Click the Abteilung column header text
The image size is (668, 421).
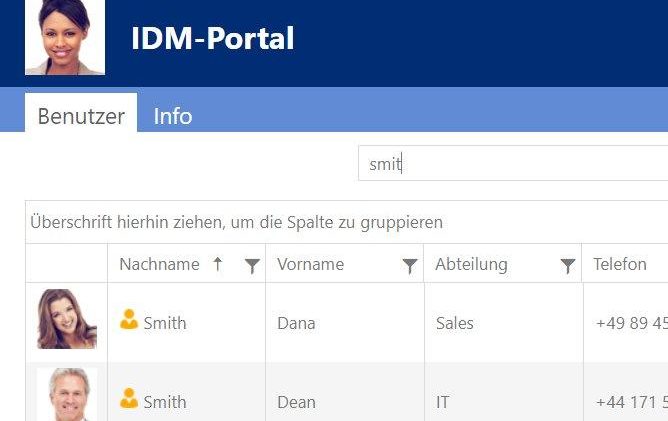coord(471,264)
